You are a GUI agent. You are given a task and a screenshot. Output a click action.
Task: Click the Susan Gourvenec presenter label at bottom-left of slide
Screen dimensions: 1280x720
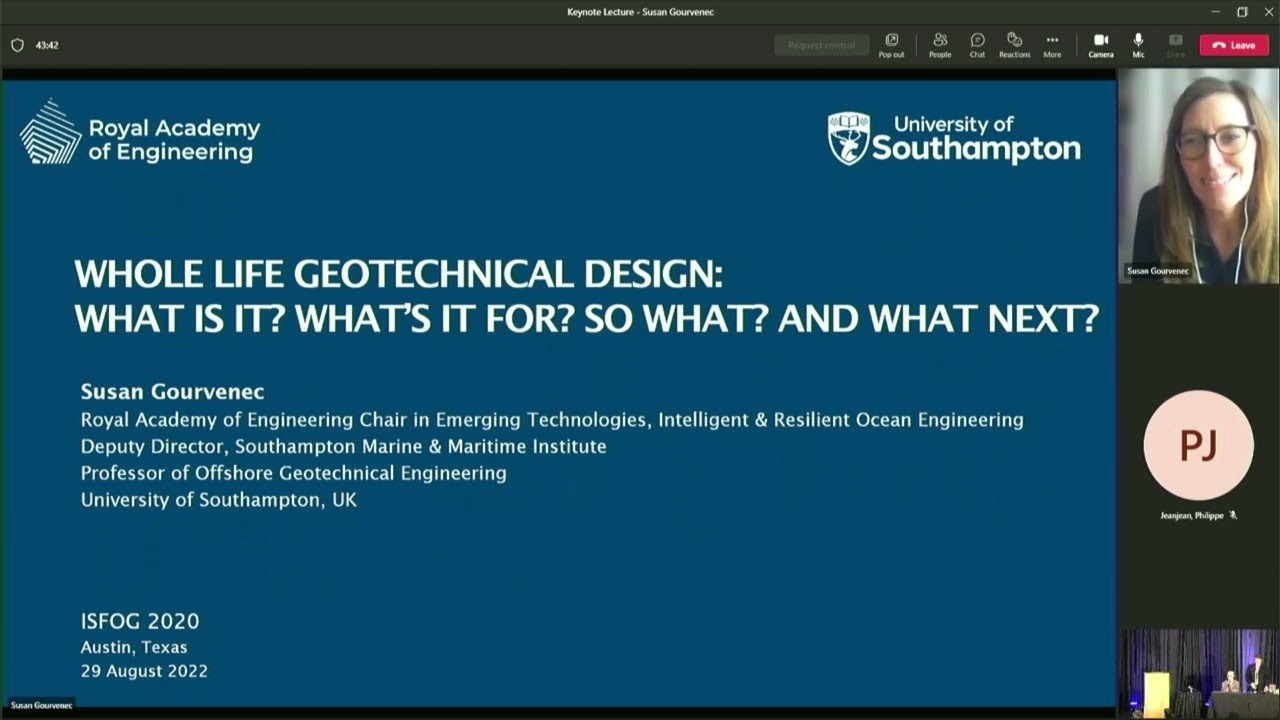coord(41,705)
